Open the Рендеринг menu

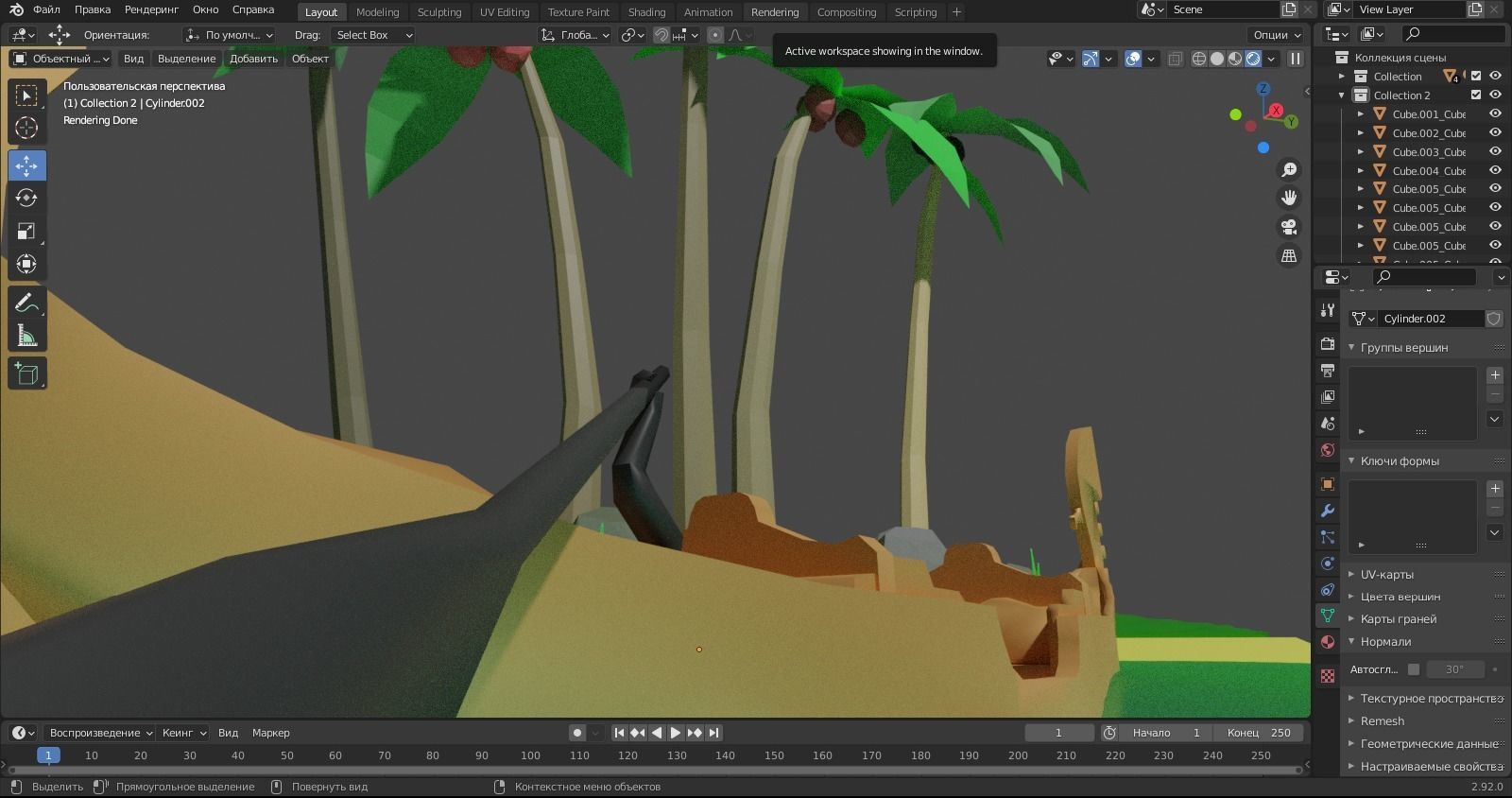point(151,9)
